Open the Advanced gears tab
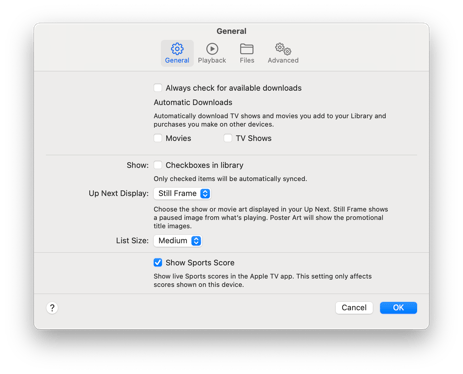This screenshot has height=374, width=463. point(283,53)
